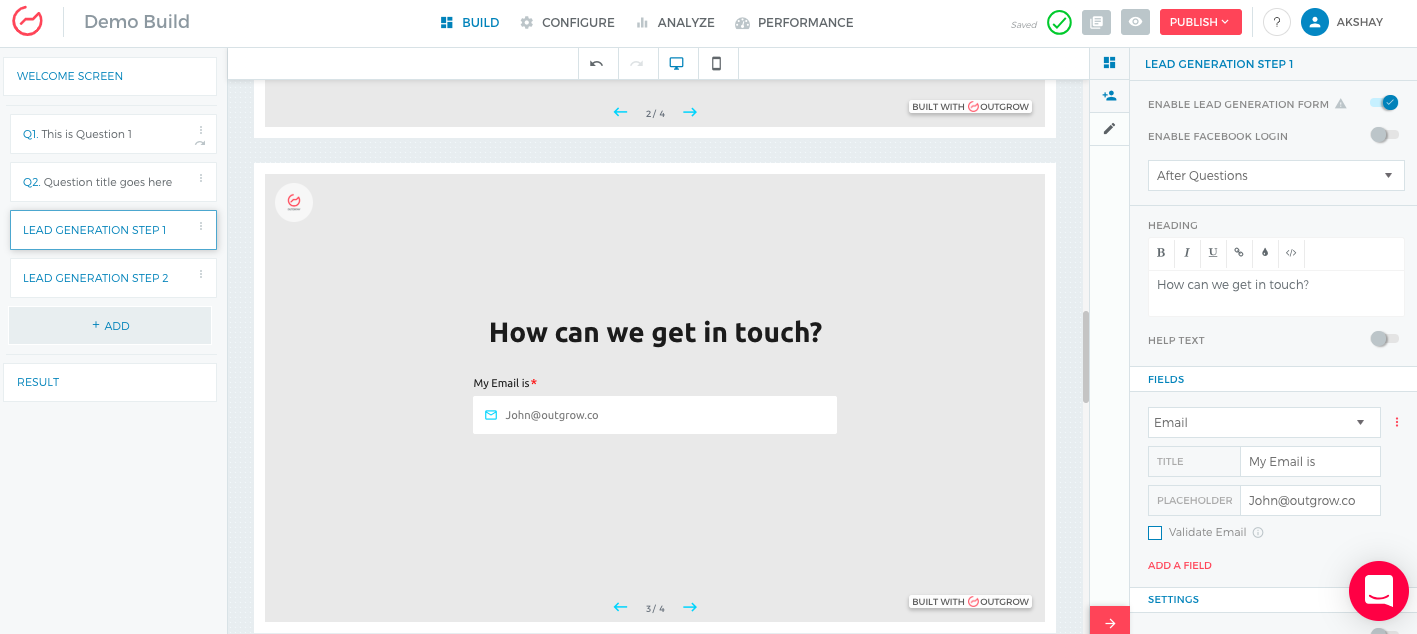Click Validate Email info icon
Screen dimensions: 1417x634
click(1258, 533)
